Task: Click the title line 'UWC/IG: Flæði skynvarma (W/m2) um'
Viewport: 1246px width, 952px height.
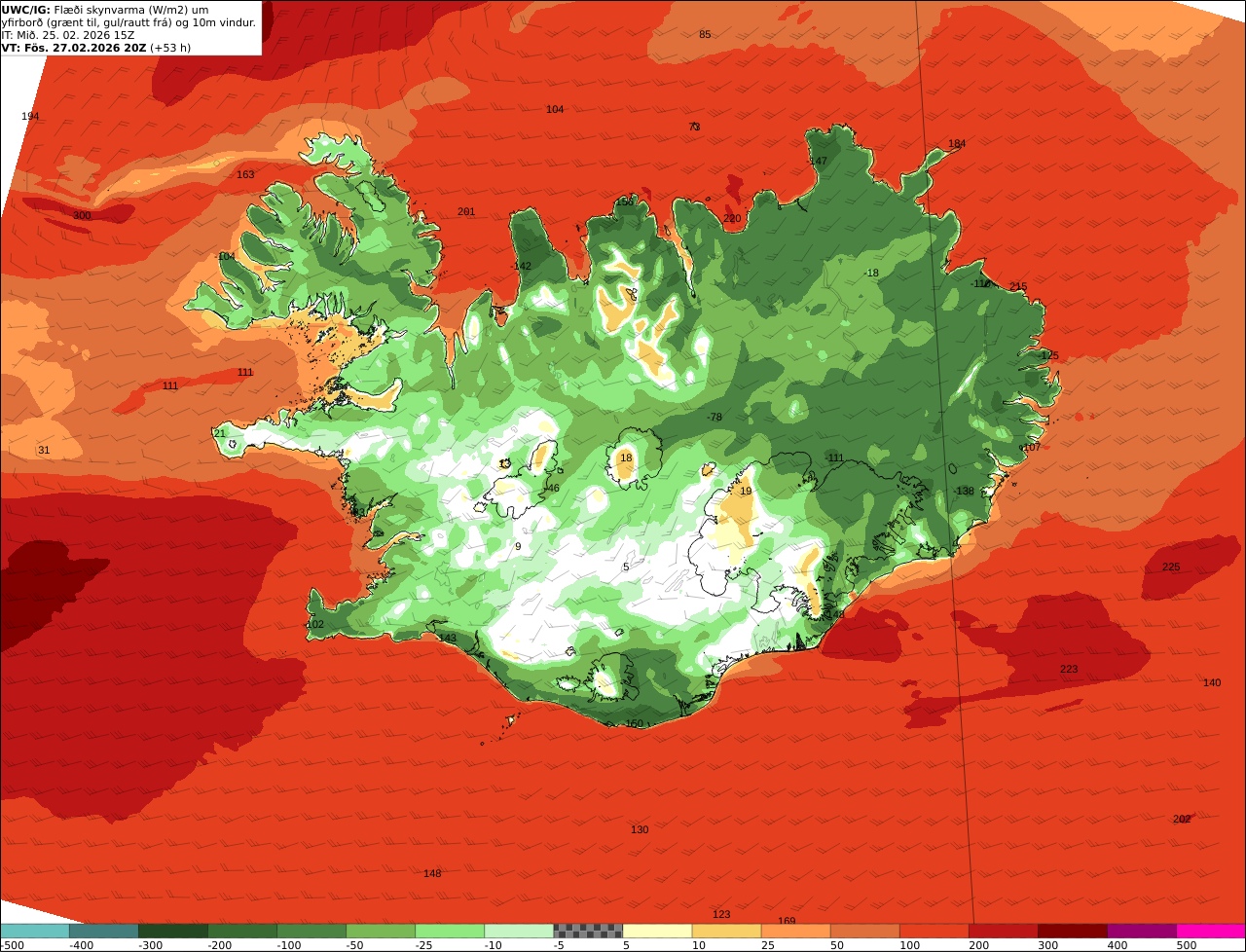Action: (104, 9)
